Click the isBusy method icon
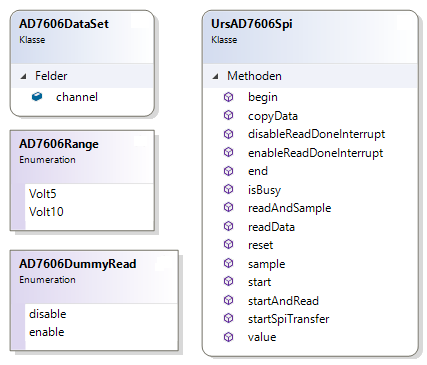This screenshot has height=365, width=427. tap(228, 189)
